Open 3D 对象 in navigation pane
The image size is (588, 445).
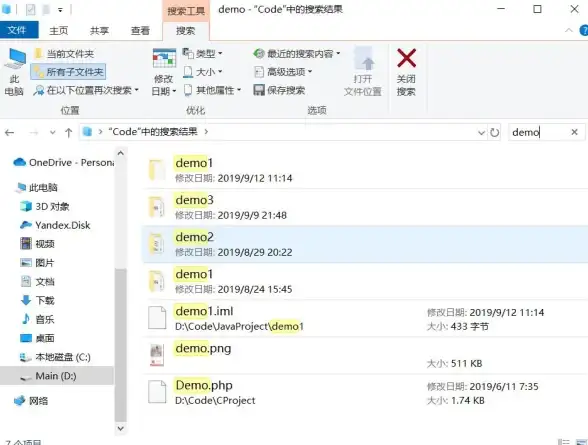pyautogui.click(x=45, y=206)
